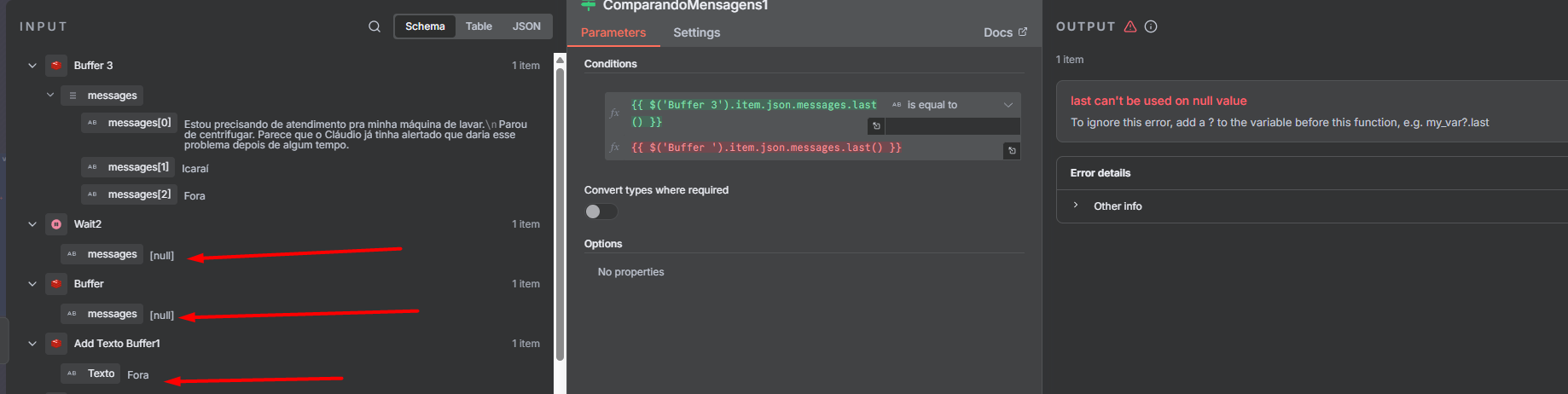Collapse the Buffer 3 node section

tap(32, 66)
